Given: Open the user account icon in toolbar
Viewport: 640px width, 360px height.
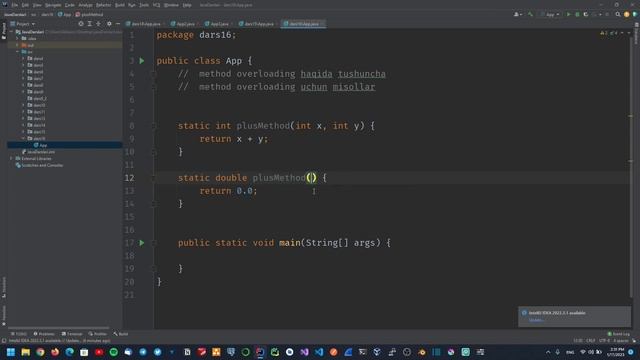Looking at the screenshot, I should coord(518,14).
